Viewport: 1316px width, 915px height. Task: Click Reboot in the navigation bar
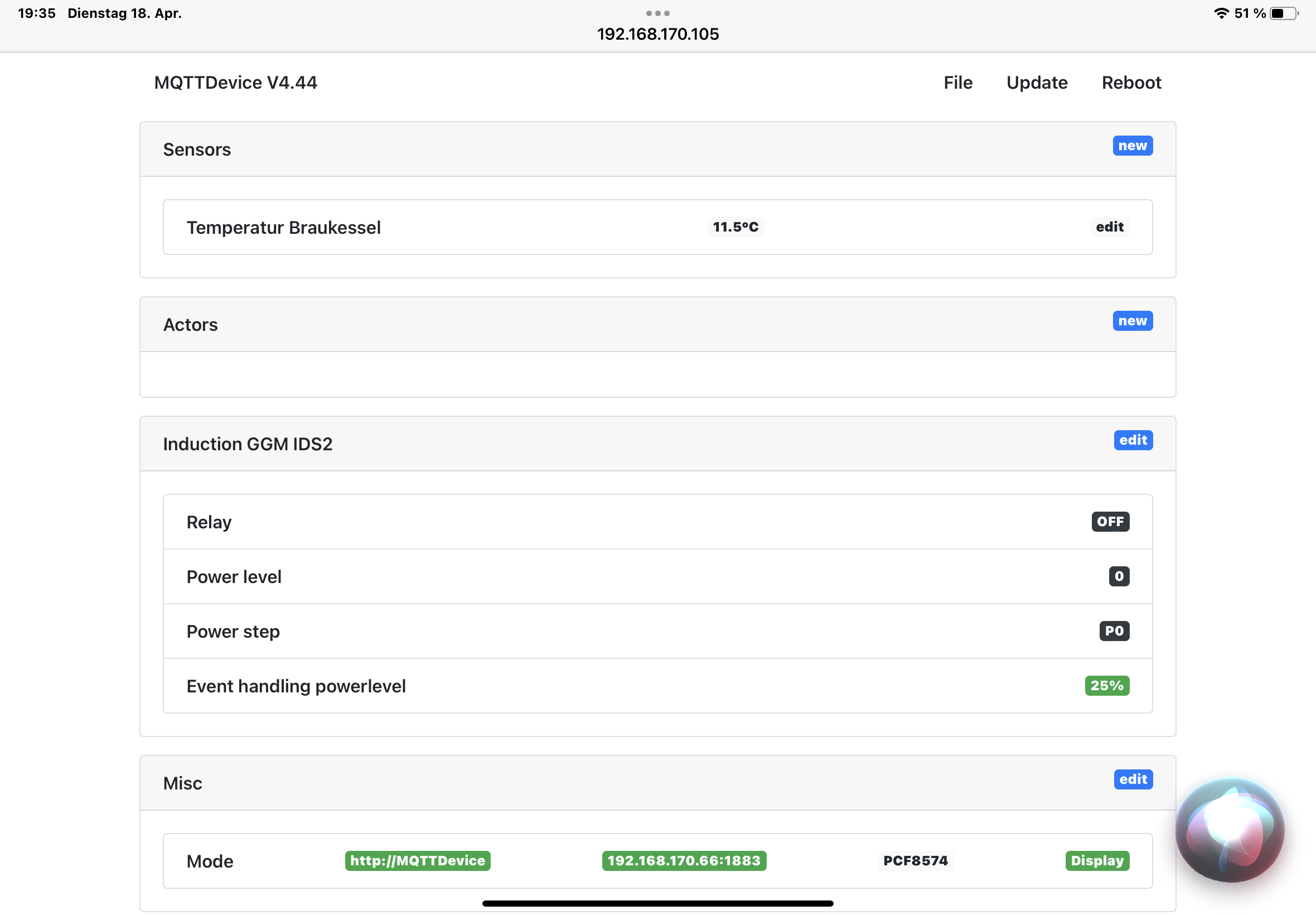1131,83
